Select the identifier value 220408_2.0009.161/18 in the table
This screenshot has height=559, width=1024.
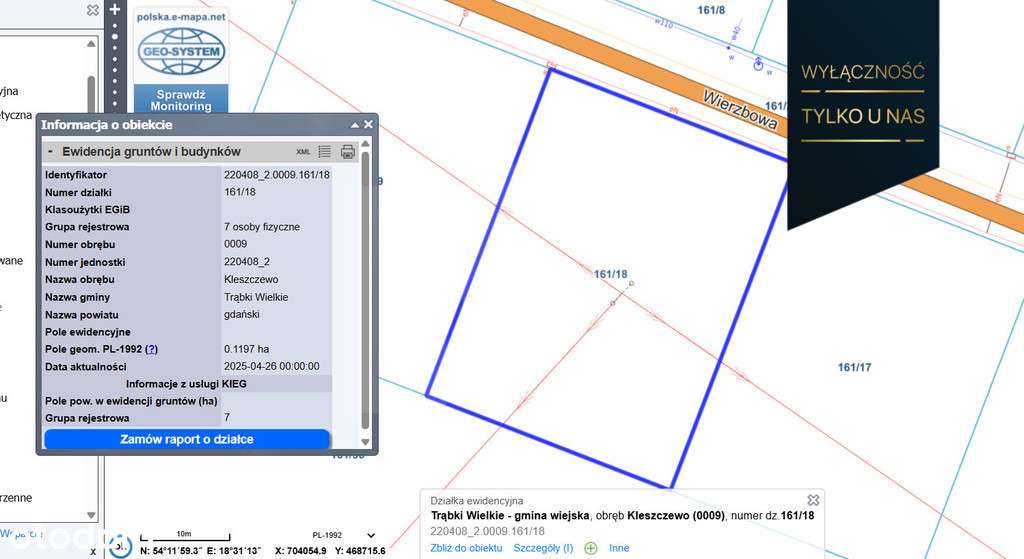coord(277,174)
